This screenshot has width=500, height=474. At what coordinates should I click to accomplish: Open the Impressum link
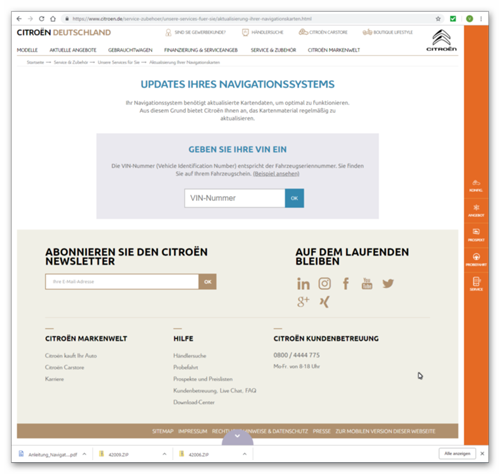(193, 431)
